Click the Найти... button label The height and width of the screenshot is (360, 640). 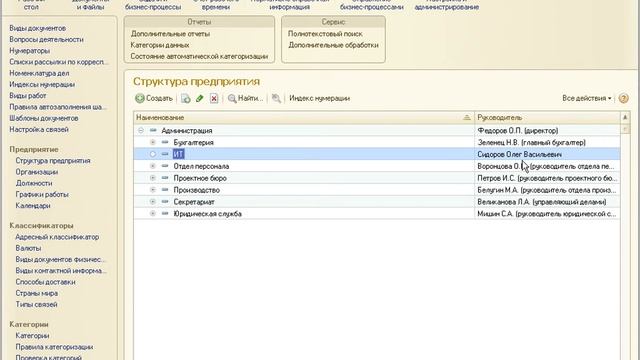point(250,98)
